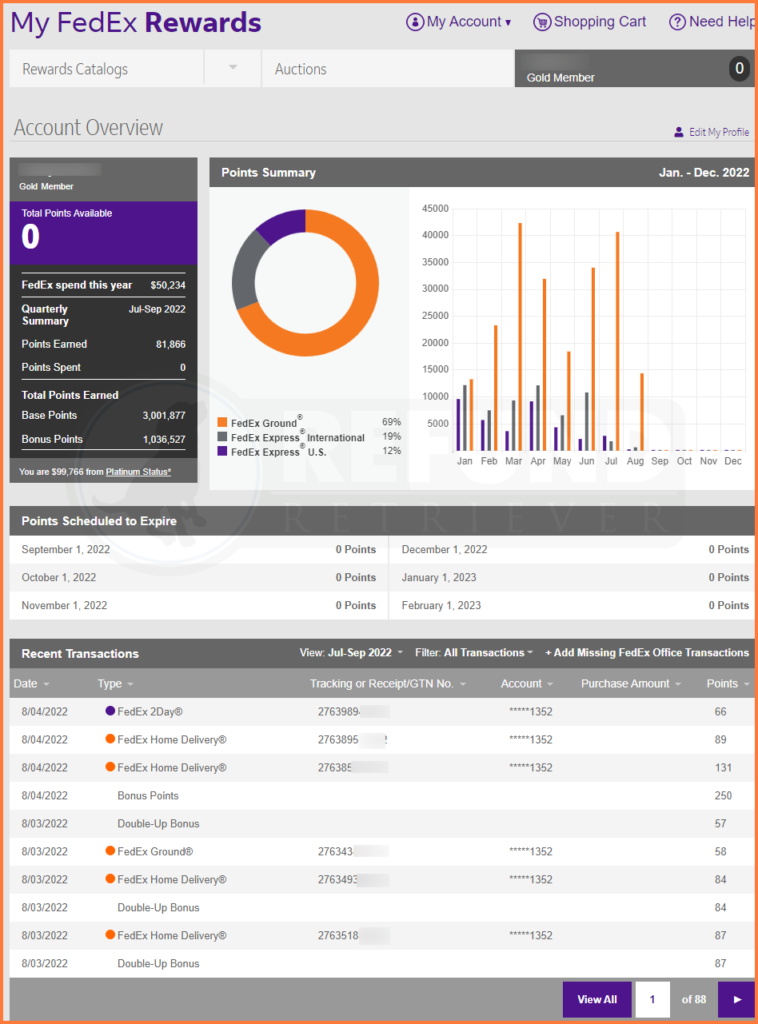
Task: Click the View All button
Action: (x=597, y=999)
